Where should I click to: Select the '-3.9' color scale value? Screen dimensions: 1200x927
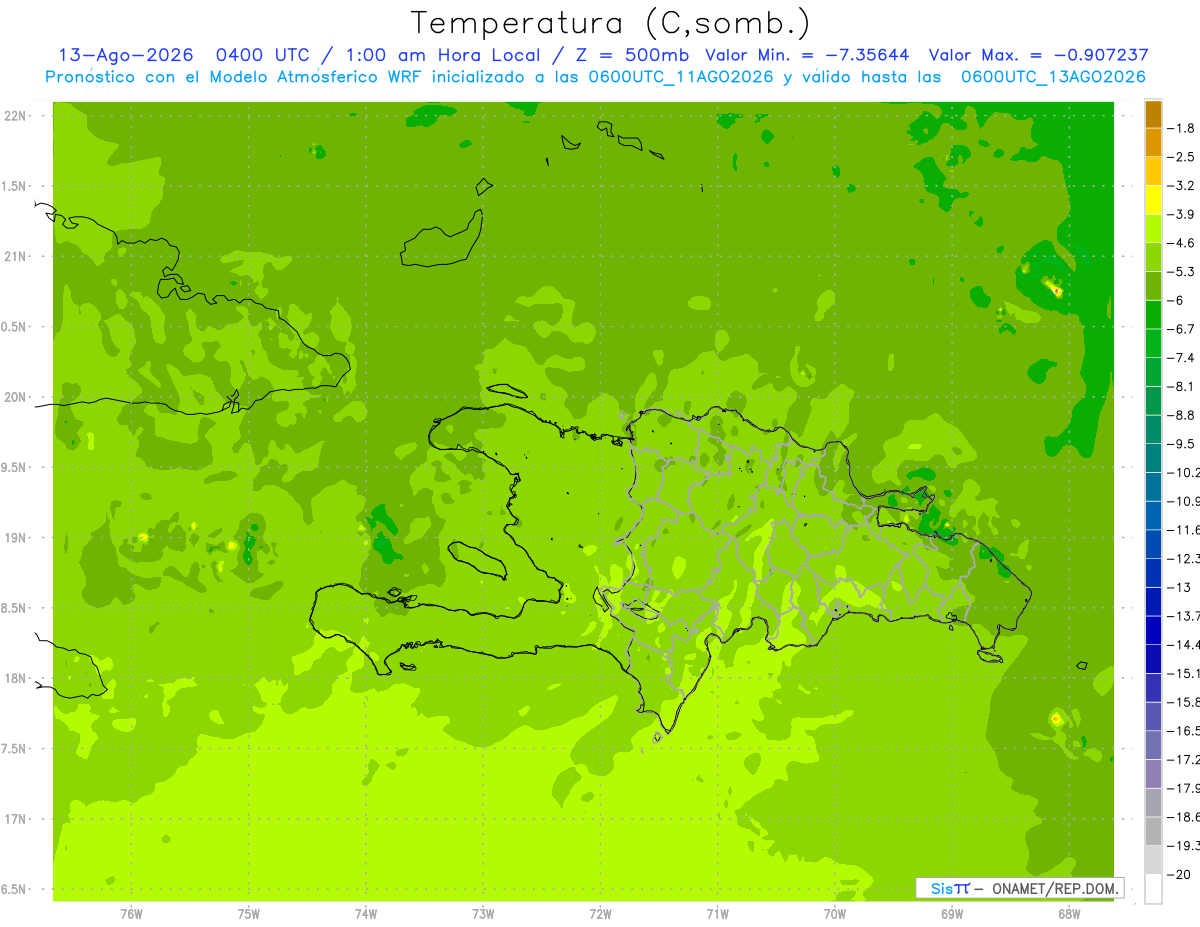click(x=1183, y=214)
